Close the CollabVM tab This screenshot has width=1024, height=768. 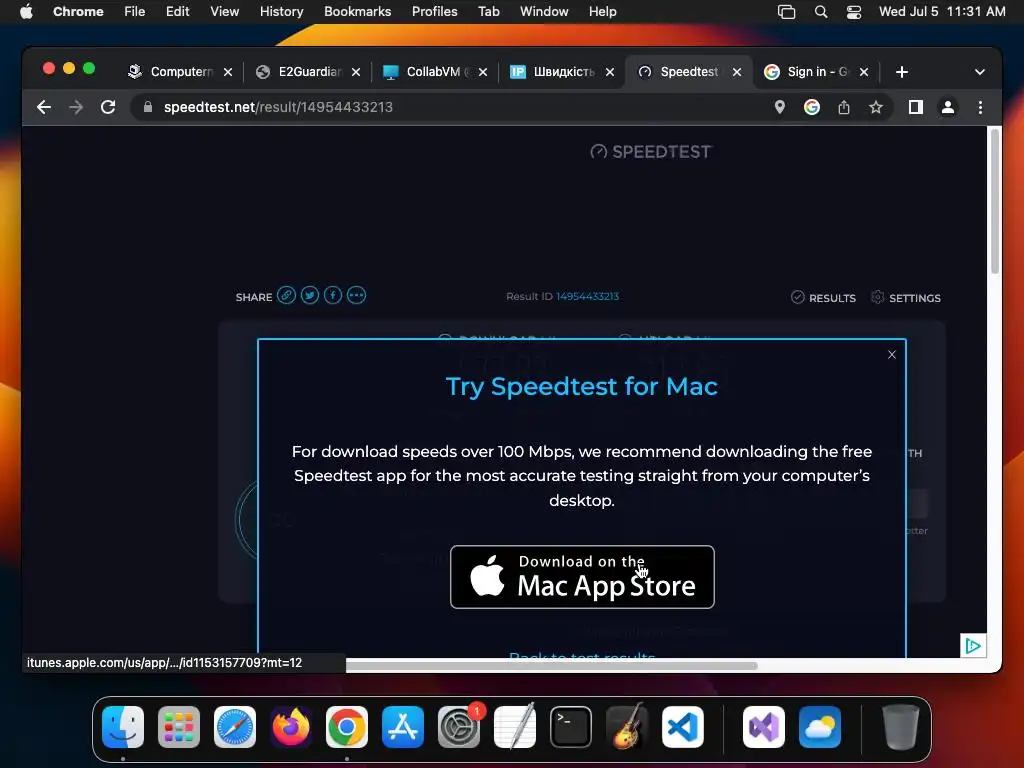tap(483, 72)
